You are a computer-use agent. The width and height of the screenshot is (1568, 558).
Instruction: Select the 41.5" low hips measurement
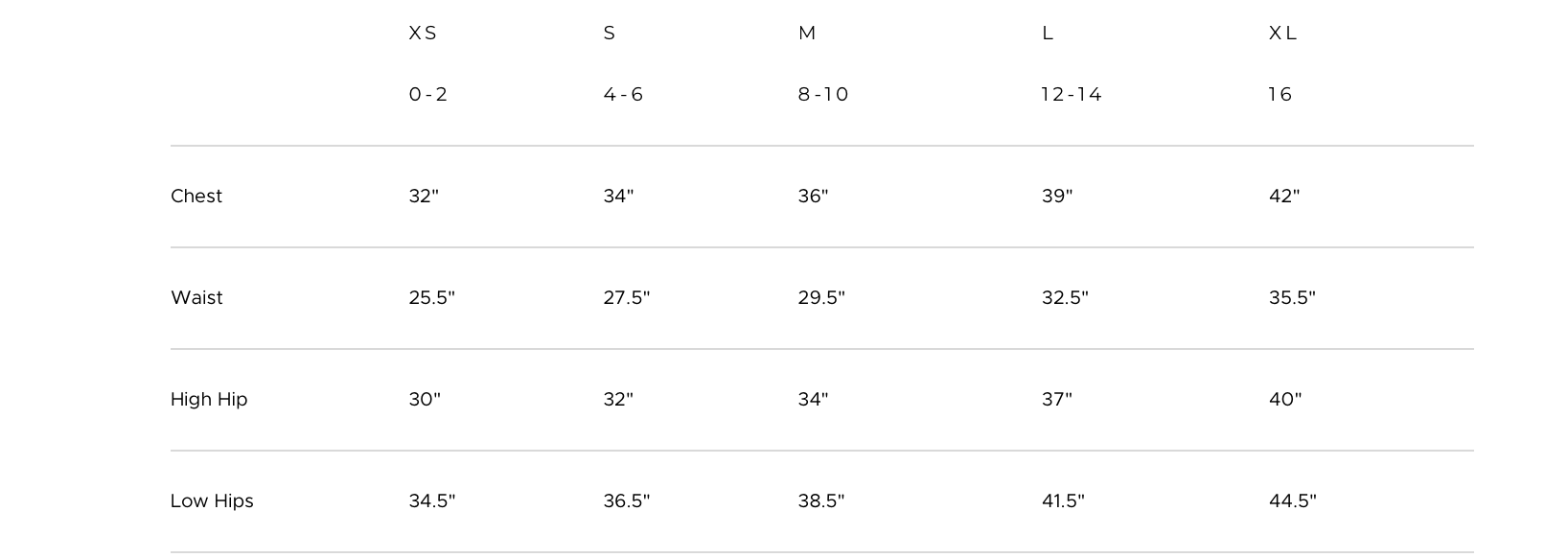(1064, 501)
